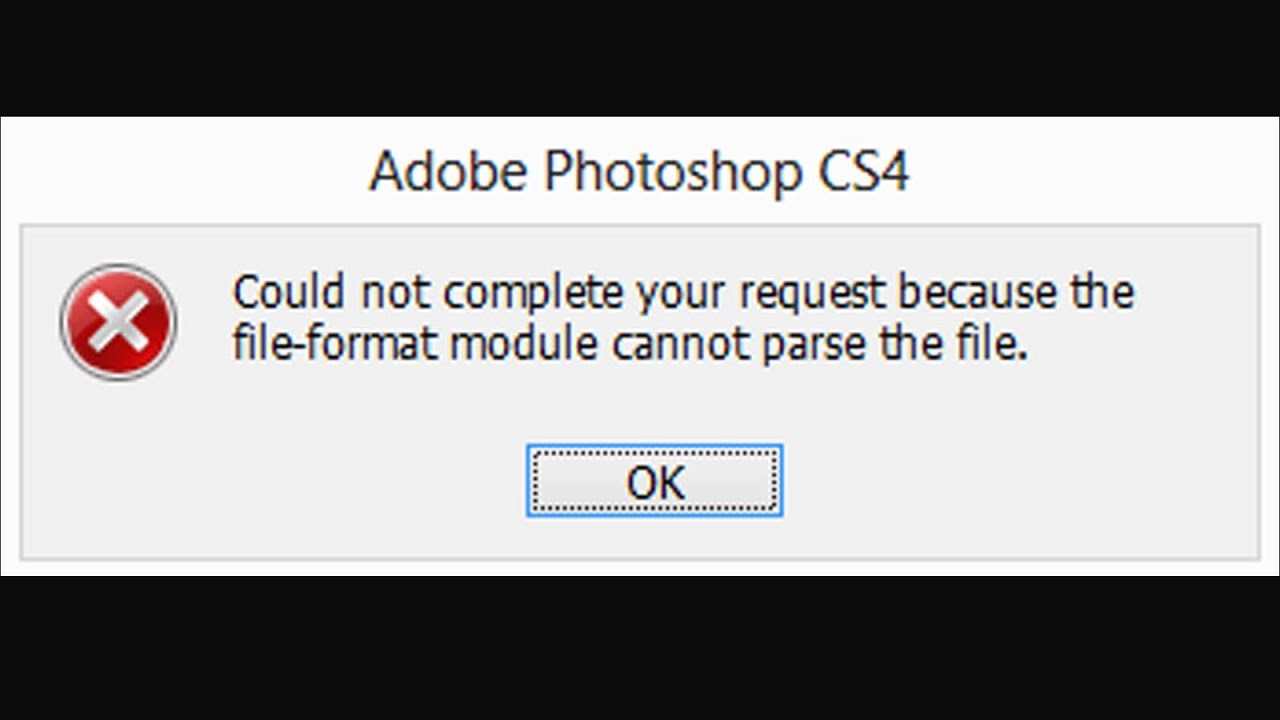
Task: Click the white X inside the error icon
Action: (x=118, y=322)
